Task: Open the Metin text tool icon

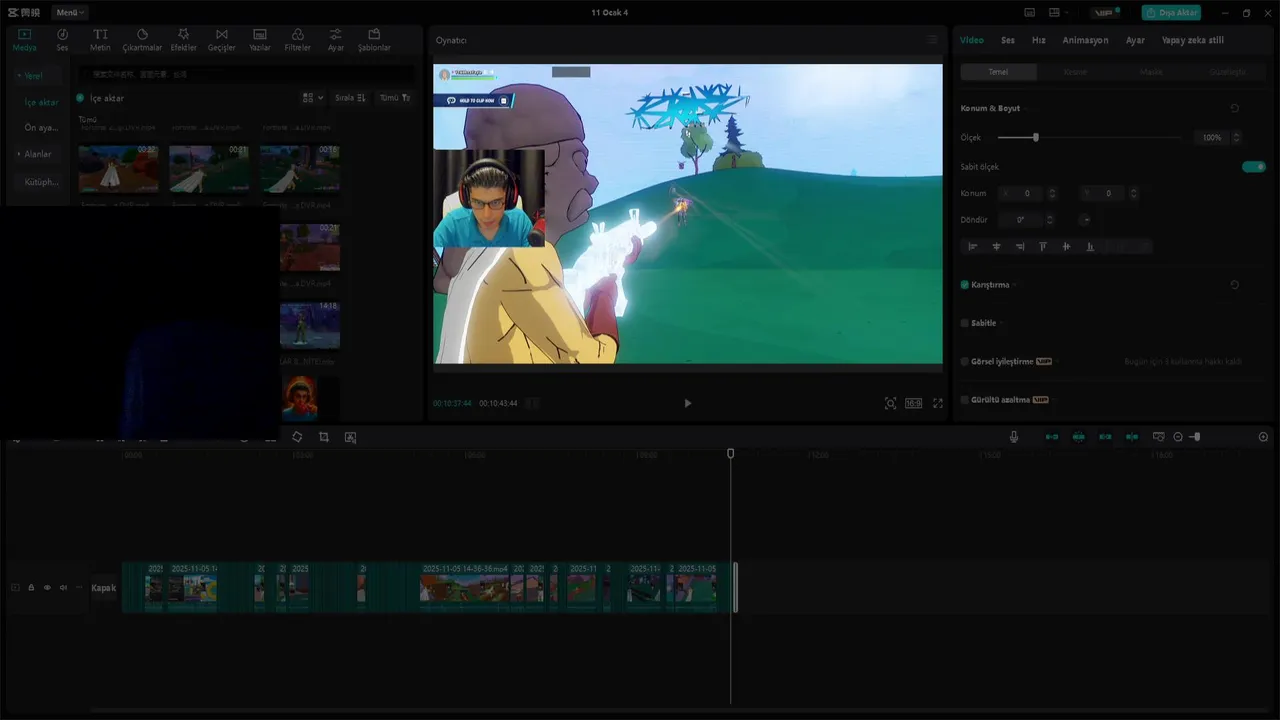Action: 100,34
